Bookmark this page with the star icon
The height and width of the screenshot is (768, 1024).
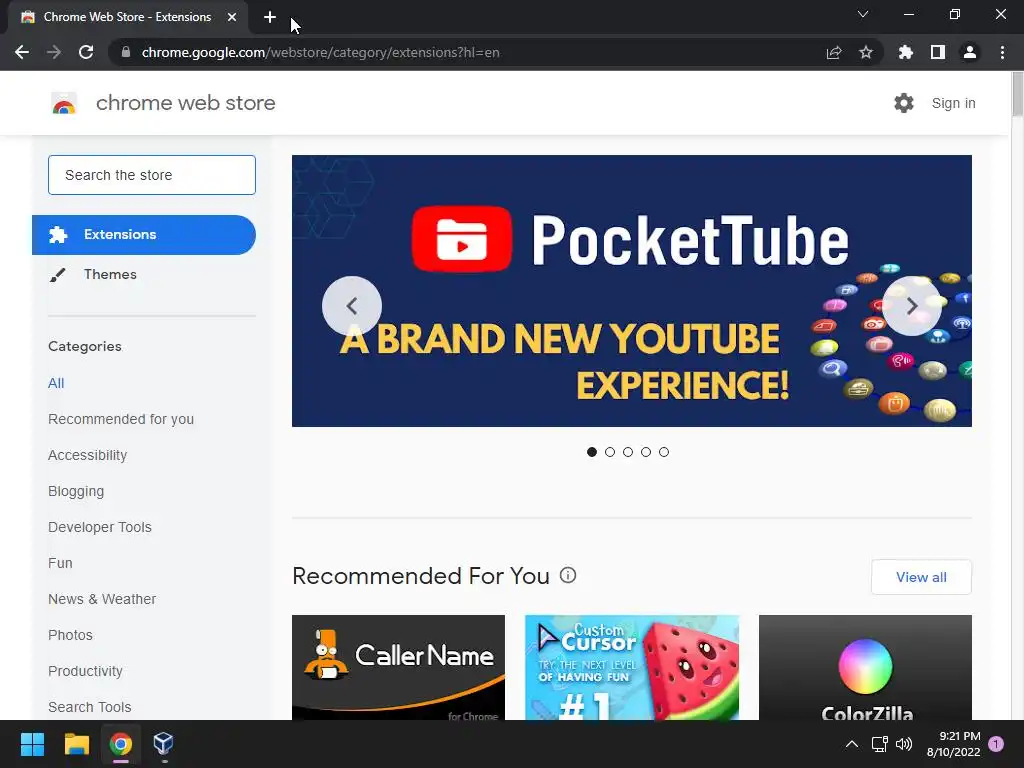click(x=866, y=52)
